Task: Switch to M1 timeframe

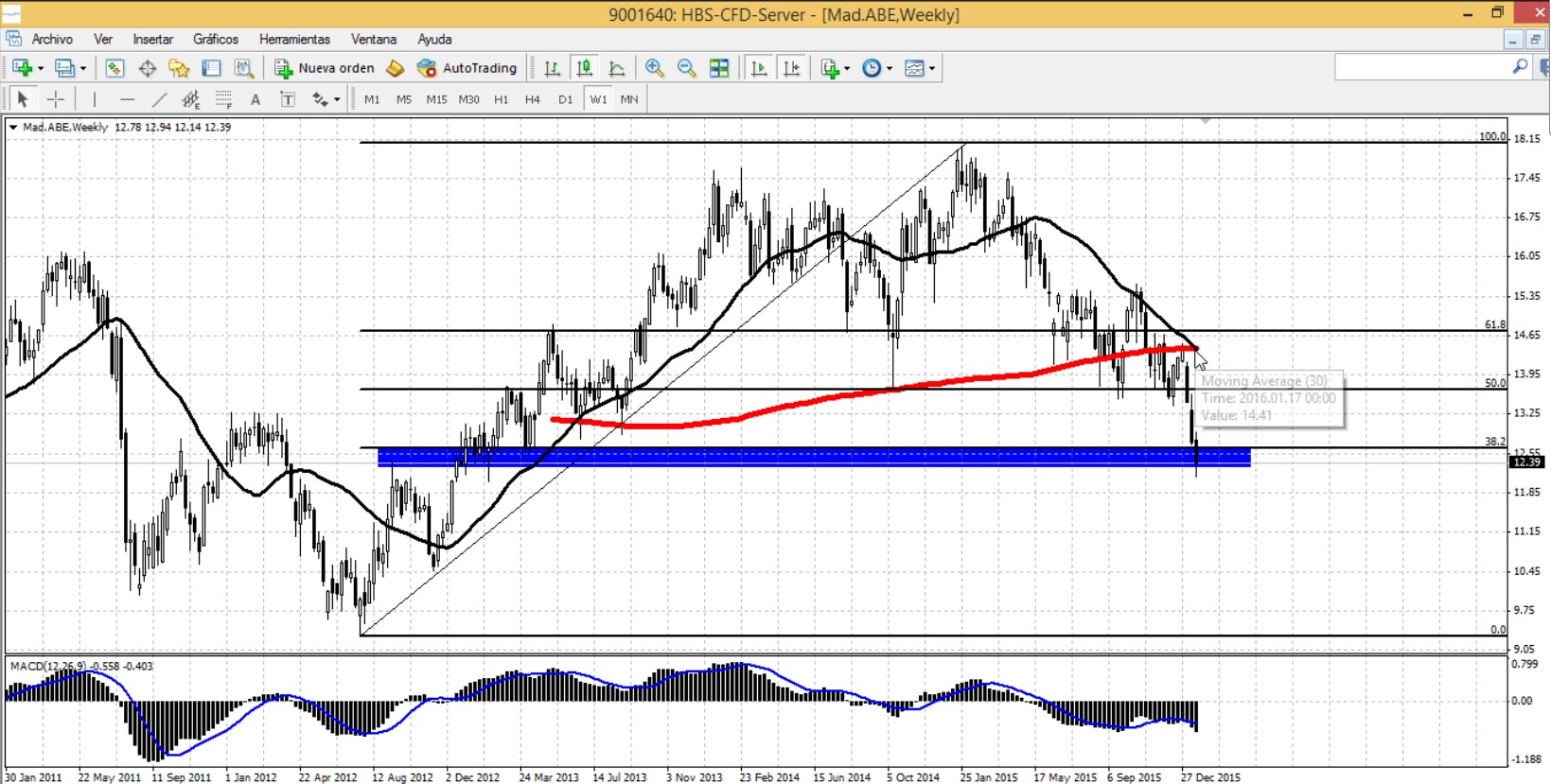Action: pos(372,99)
